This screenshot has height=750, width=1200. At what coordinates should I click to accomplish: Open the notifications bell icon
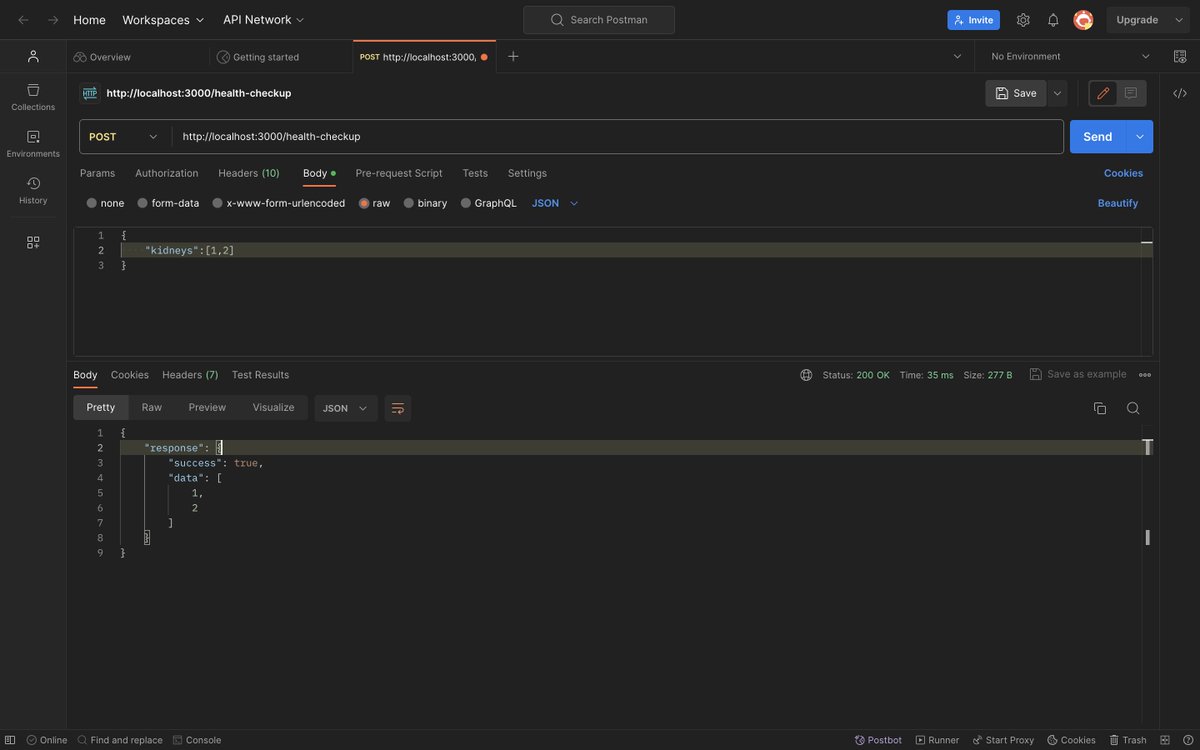click(x=1053, y=20)
